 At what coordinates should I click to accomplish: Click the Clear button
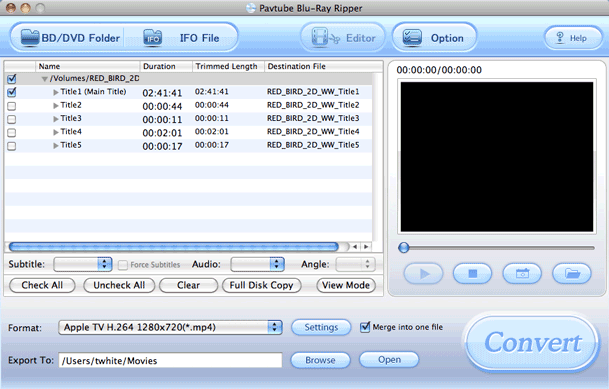[x=188, y=285]
